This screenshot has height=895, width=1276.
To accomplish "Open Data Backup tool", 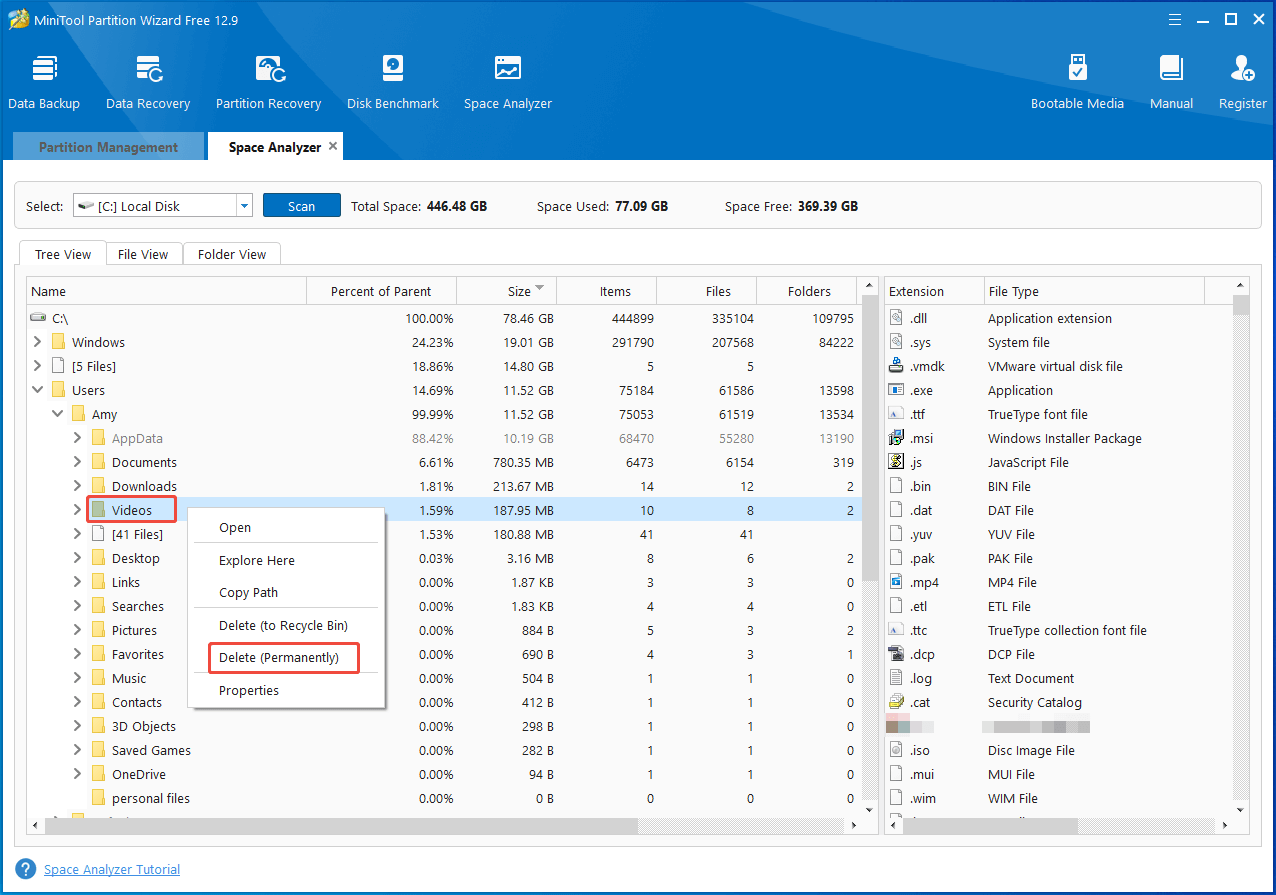I will tap(44, 82).
